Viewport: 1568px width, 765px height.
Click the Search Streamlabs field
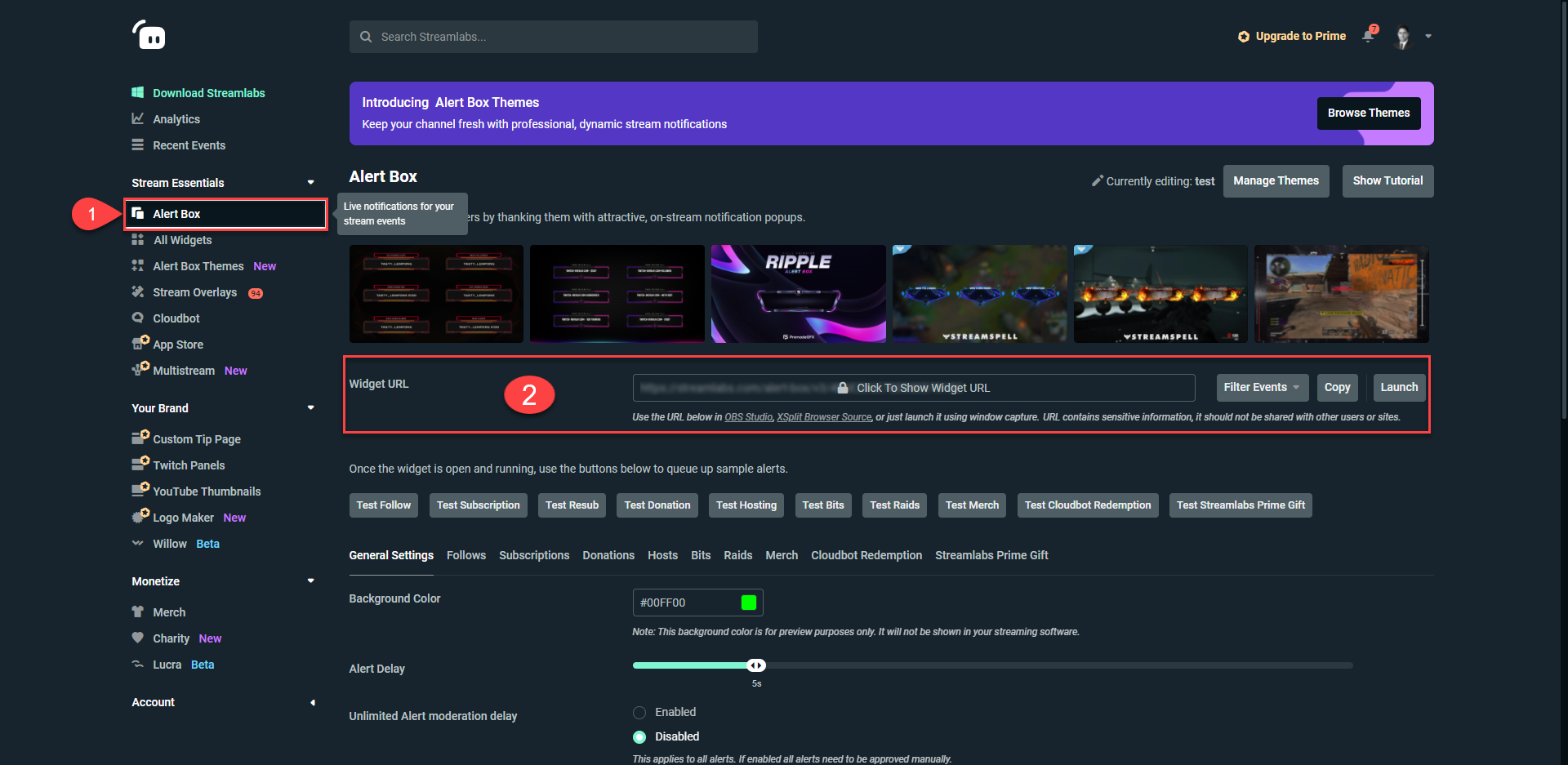pos(554,37)
